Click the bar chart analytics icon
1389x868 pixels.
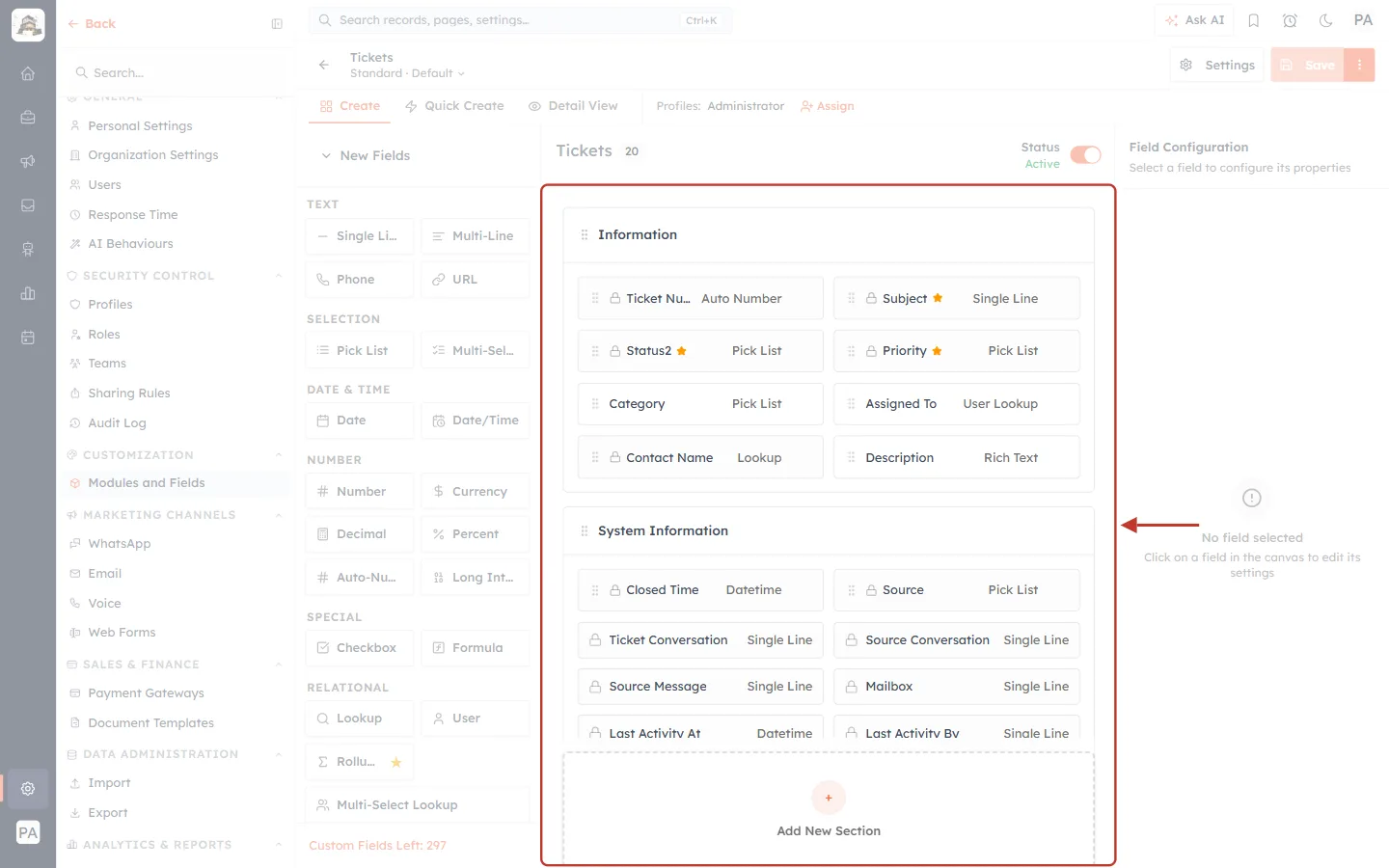click(x=28, y=293)
